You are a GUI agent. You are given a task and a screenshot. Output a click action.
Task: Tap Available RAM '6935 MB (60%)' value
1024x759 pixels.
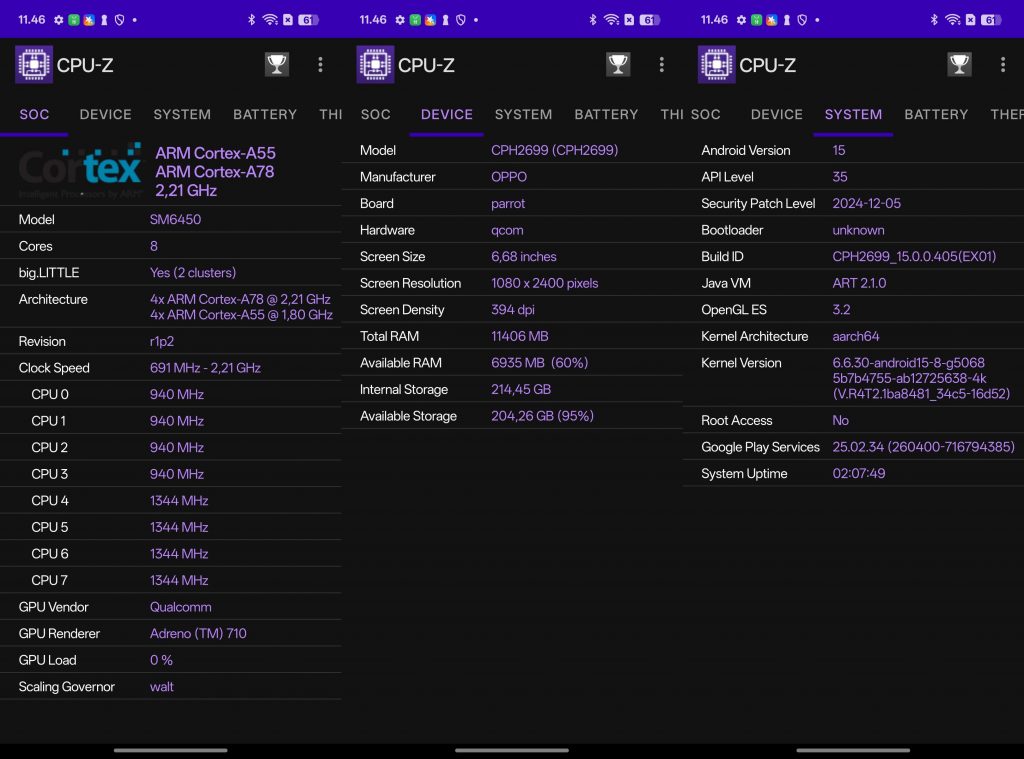(539, 363)
